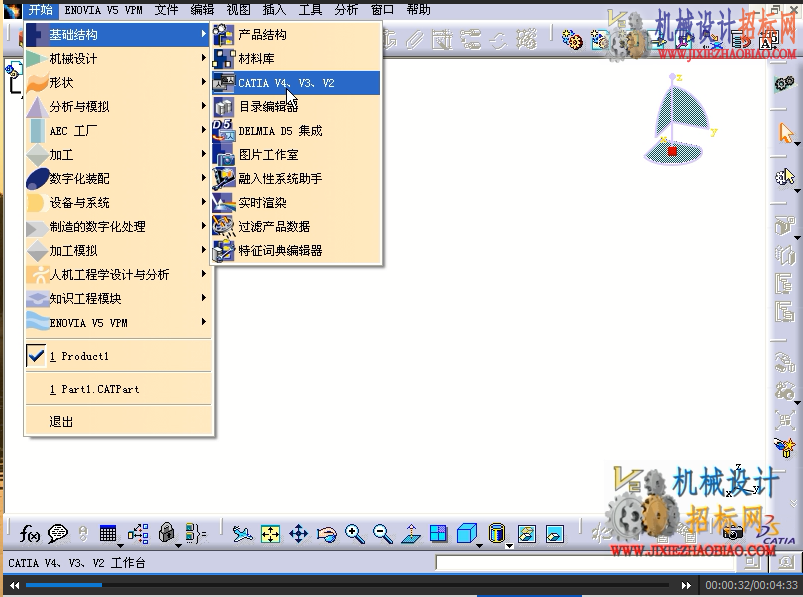
Task: Click the product structure tree node icon
Action: pyautogui.click(x=13, y=69)
